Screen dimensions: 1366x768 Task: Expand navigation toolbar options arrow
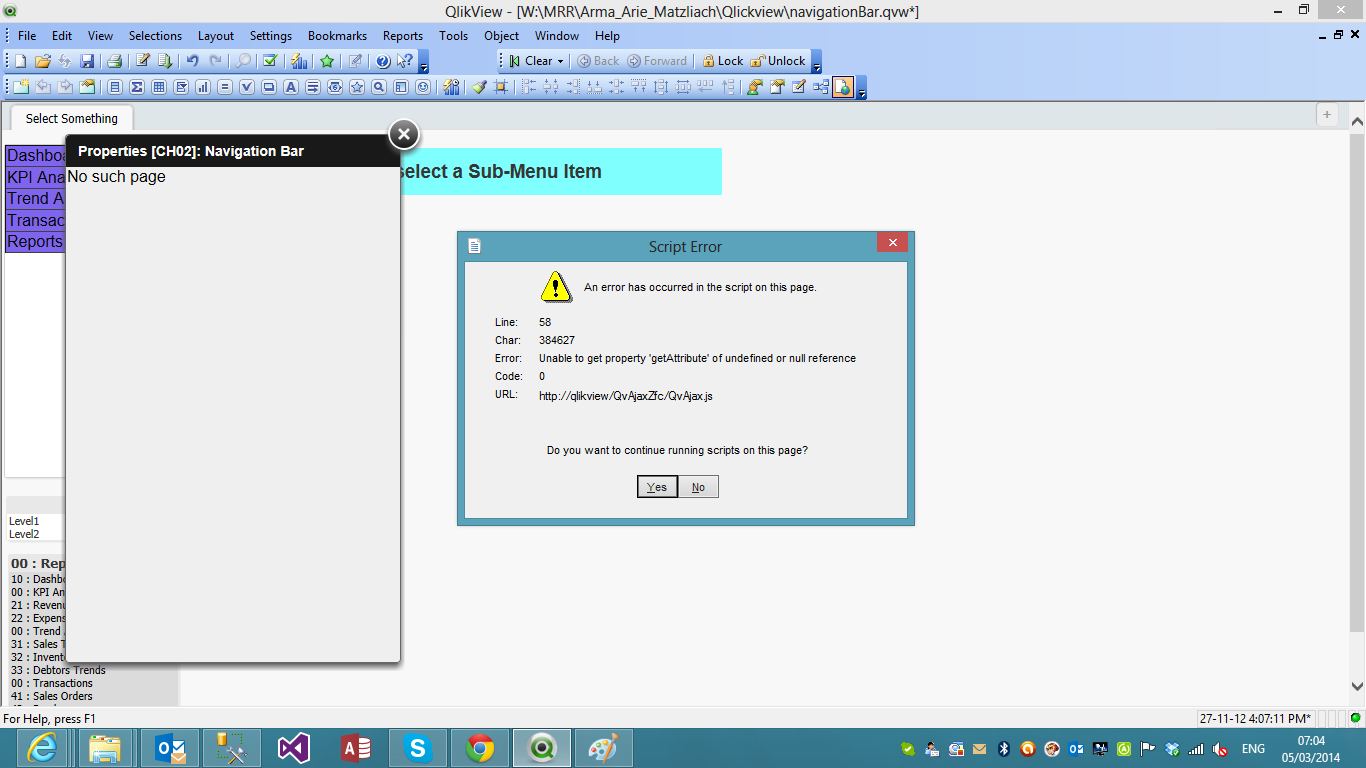(x=816, y=61)
